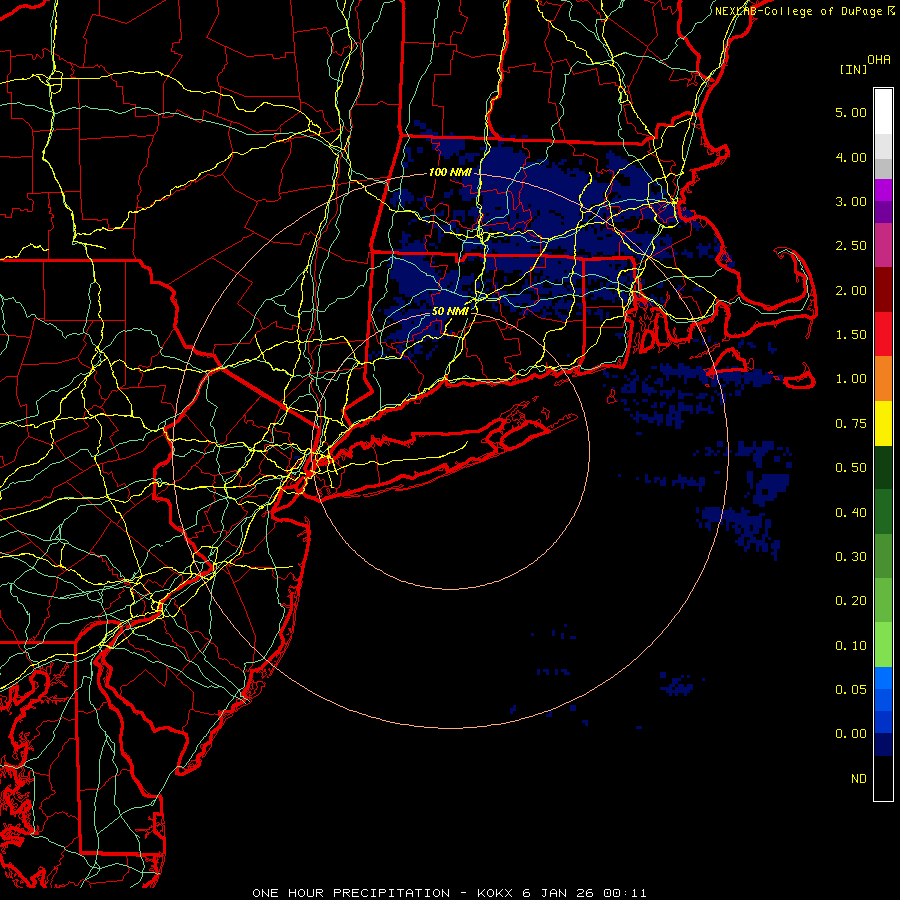
Task: Click the magenta 3.00 inch legend swatch
Action: tap(883, 190)
